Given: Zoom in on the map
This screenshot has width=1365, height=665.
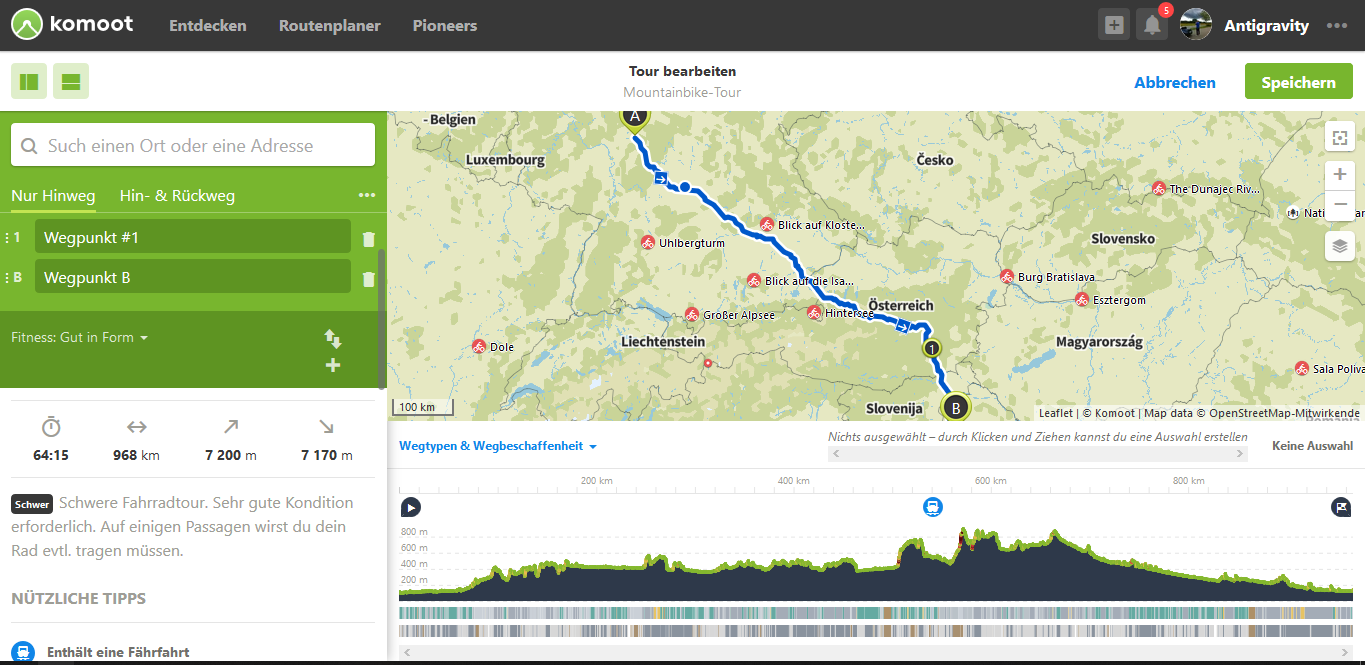Looking at the screenshot, I should [x=1340, y=174].
